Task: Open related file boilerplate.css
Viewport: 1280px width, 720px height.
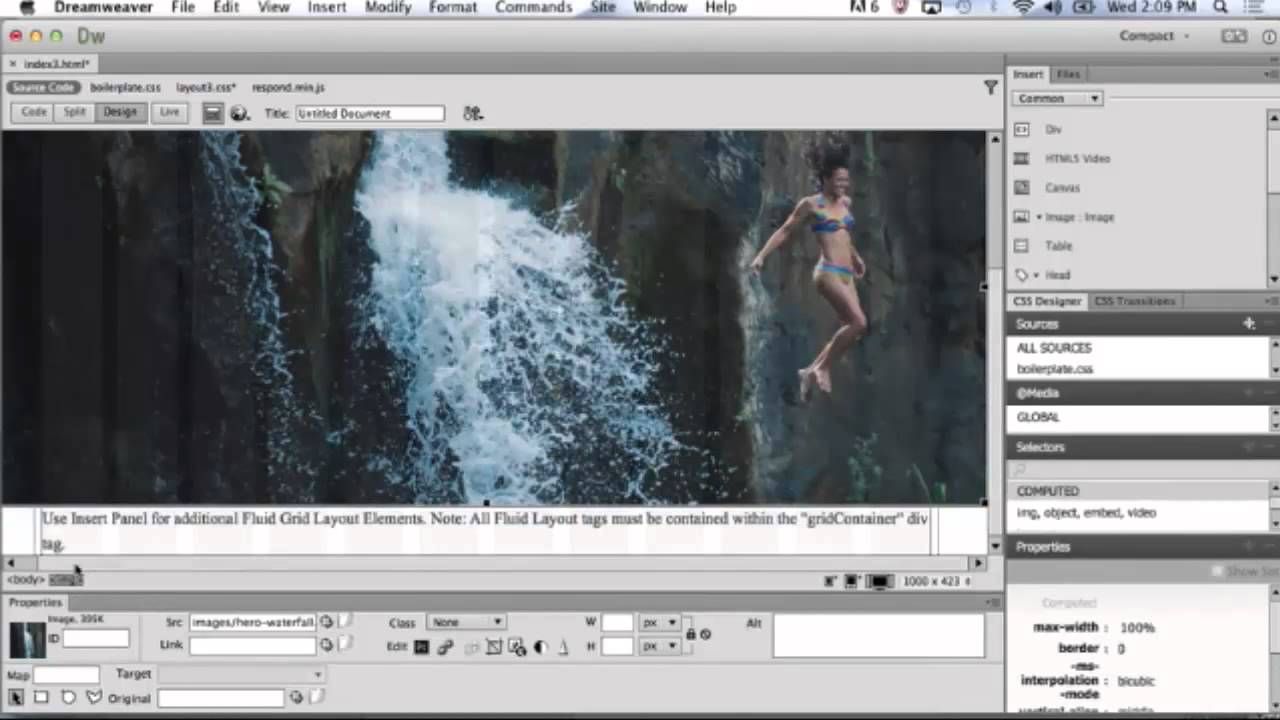Action: [125, 88]
